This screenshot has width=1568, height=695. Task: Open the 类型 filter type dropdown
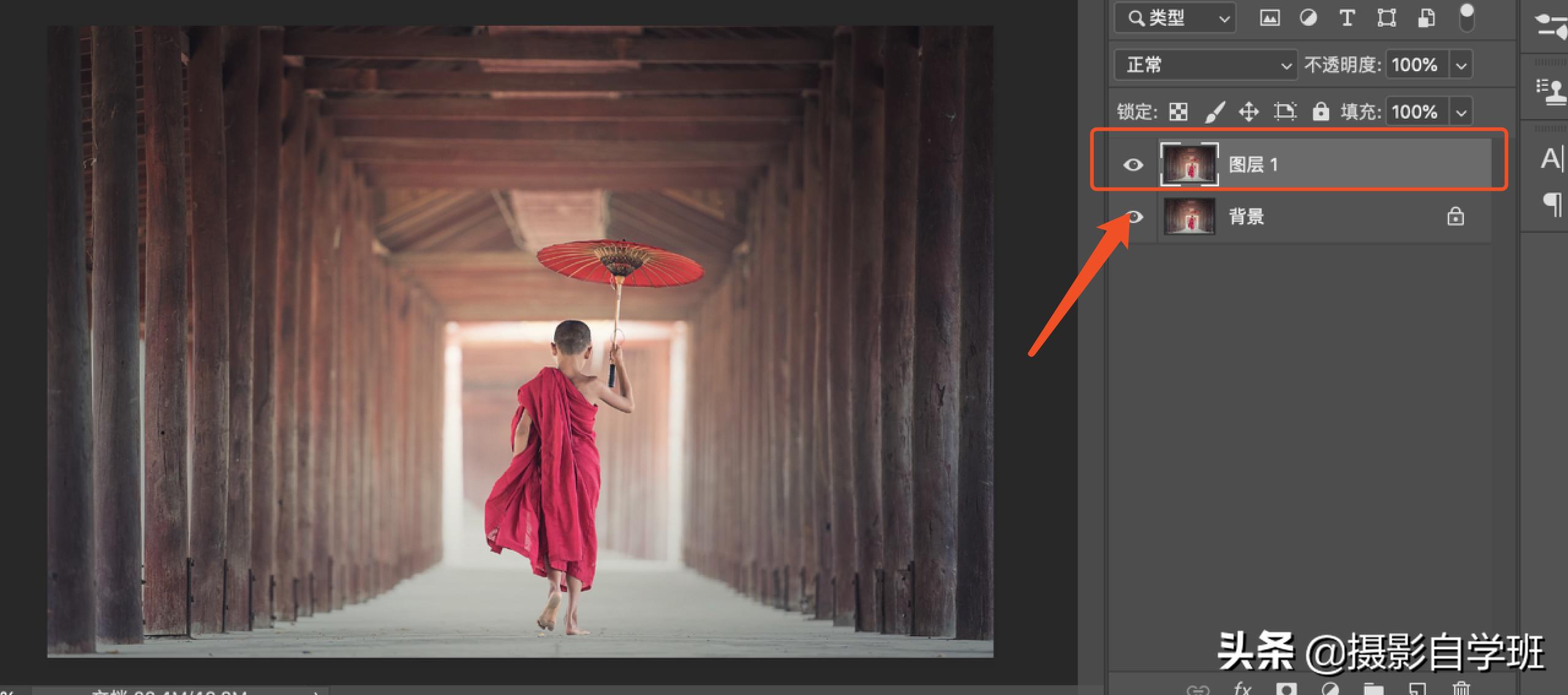[x=1174, y=18]
